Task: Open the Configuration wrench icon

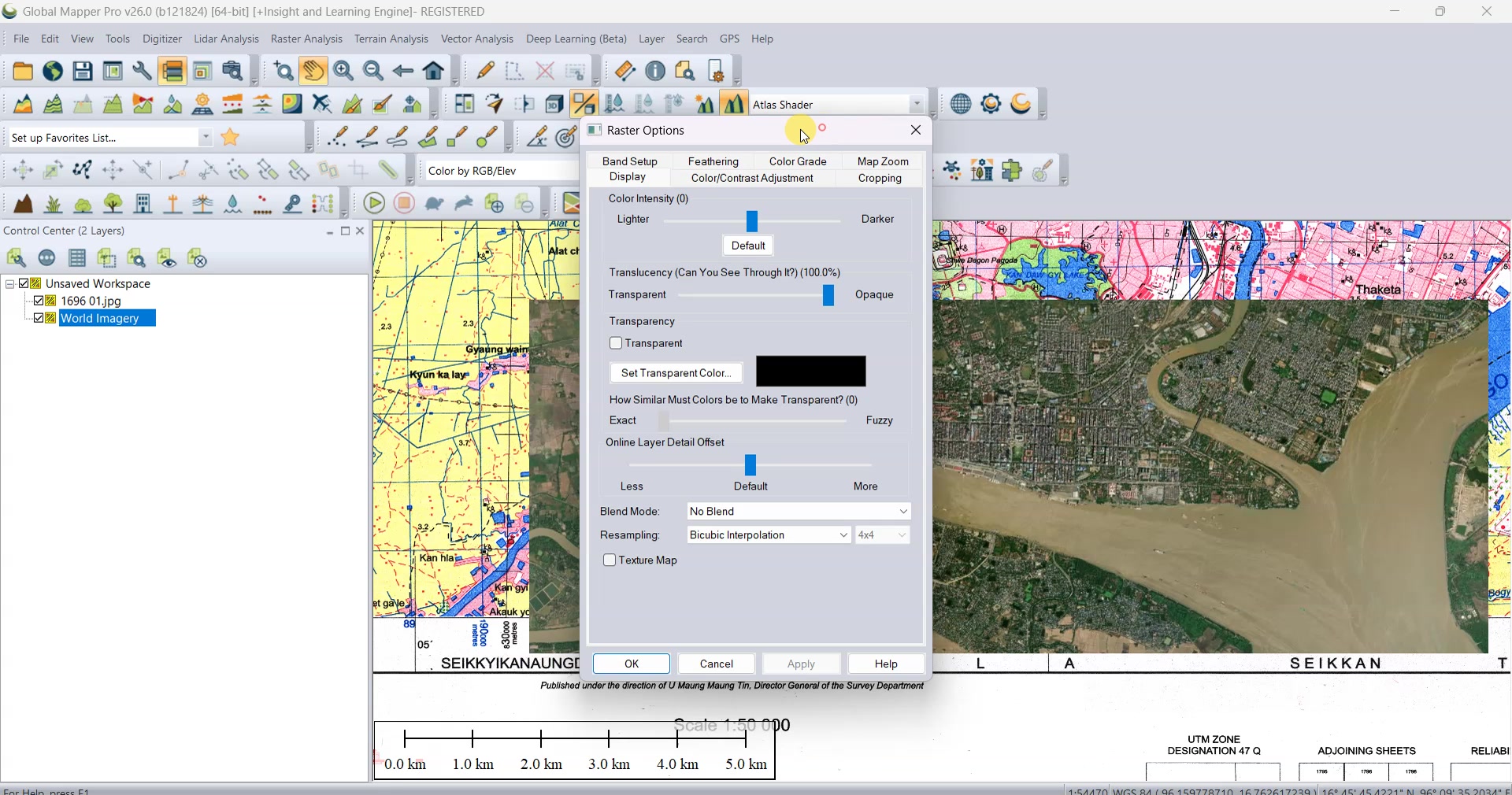Action: [x=143, y=71]
